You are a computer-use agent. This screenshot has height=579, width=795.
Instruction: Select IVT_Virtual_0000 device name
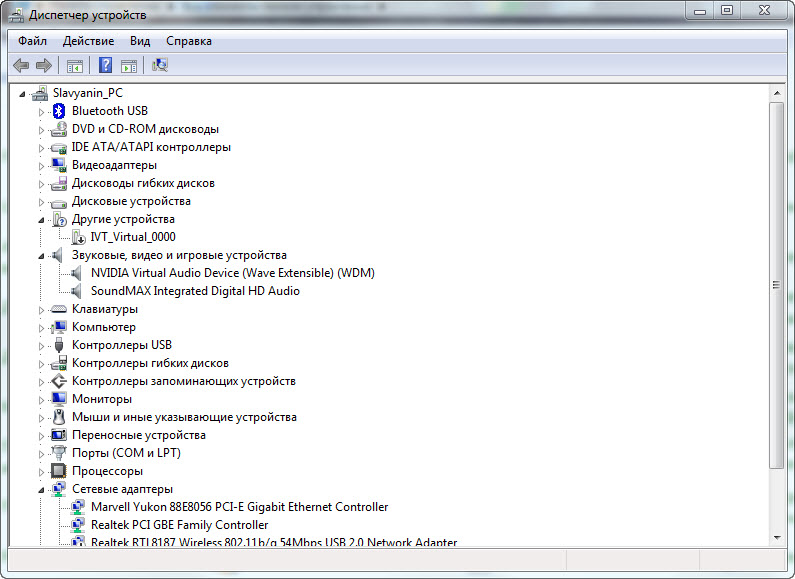point(133,237)
